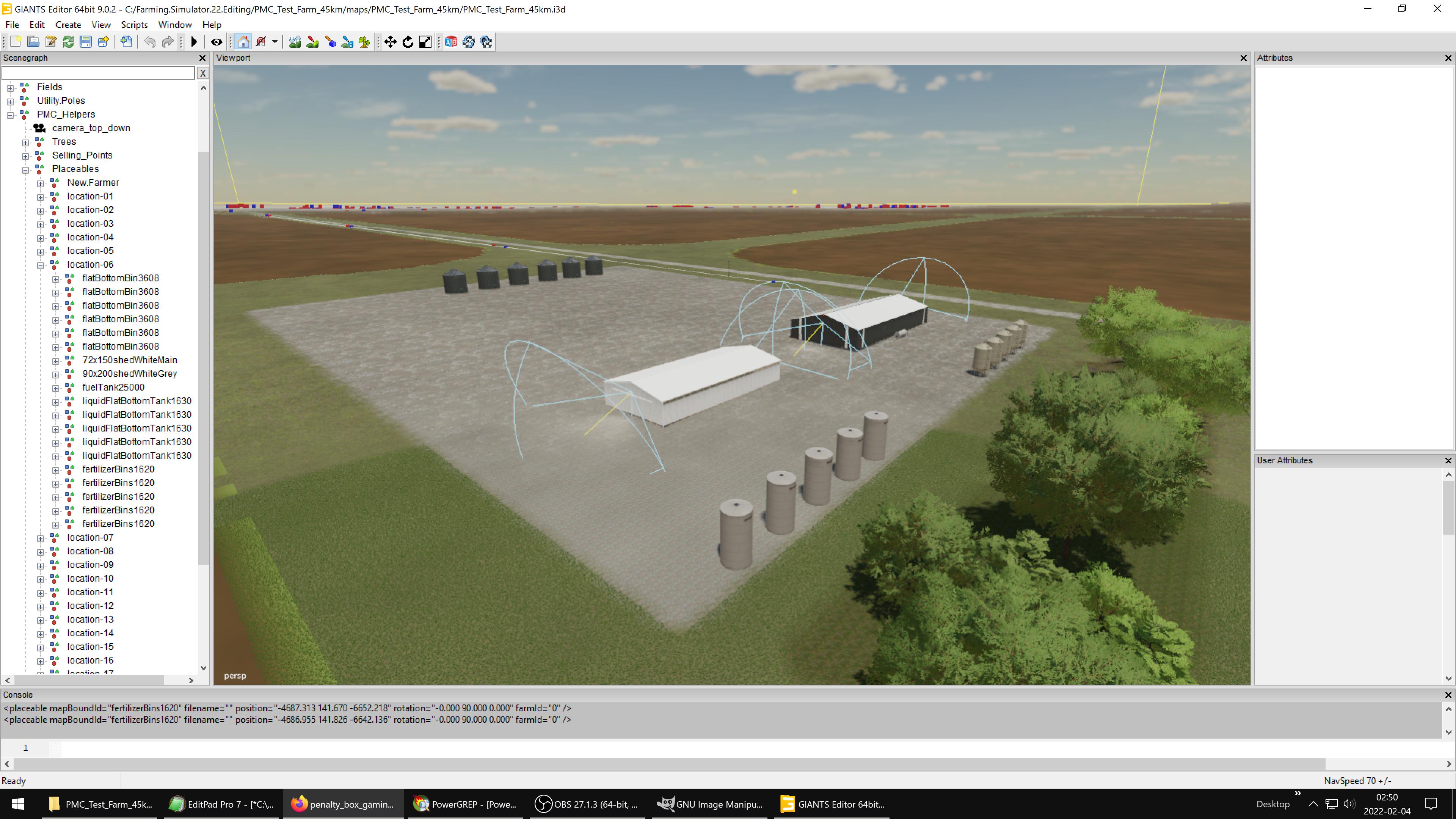Viewport: 1456px width, 819px height.
Task: Activate the Scale tool
Action: [x=425, y=42]
